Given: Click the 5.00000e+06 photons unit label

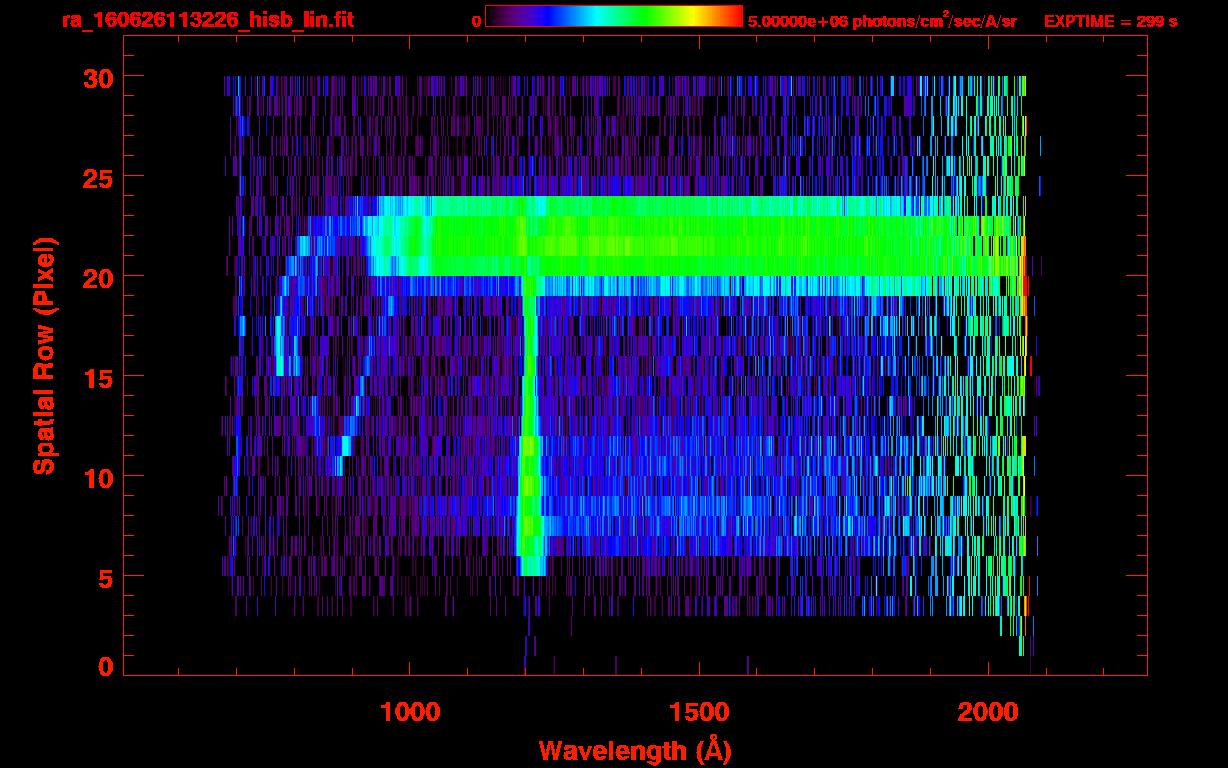Looking at the screenshot, I should tap(882, 21).
